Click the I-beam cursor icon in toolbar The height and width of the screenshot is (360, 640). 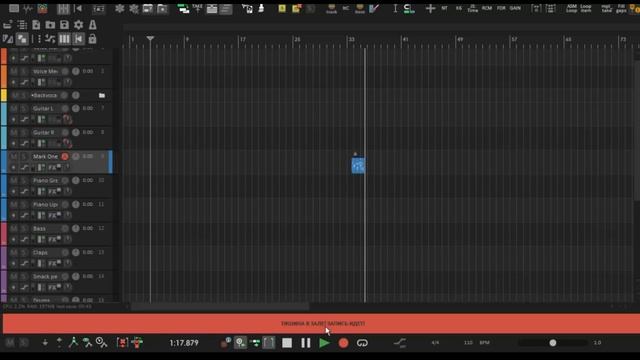point(395,8)
